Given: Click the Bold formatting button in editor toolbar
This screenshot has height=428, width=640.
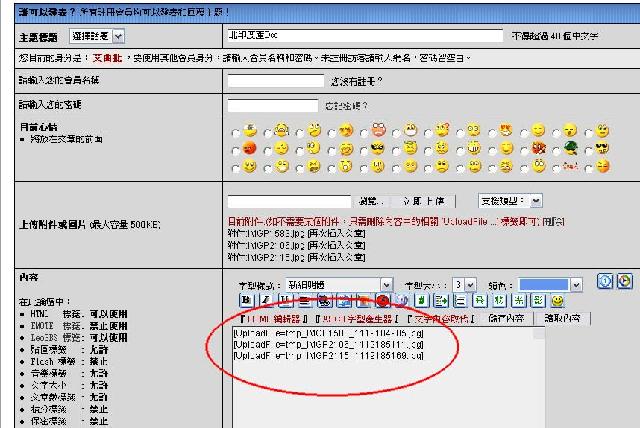Looking at the screenshot, I should 246,300.
